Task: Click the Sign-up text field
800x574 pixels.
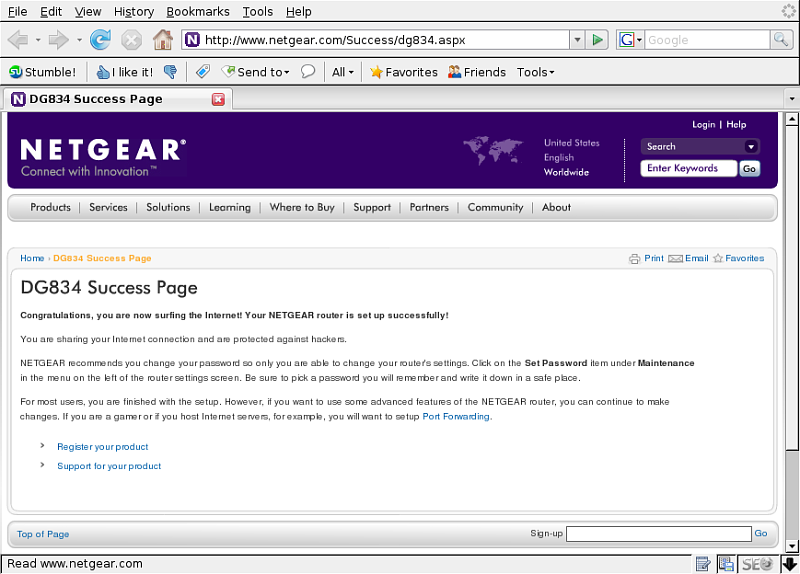Action: (658, 534)
